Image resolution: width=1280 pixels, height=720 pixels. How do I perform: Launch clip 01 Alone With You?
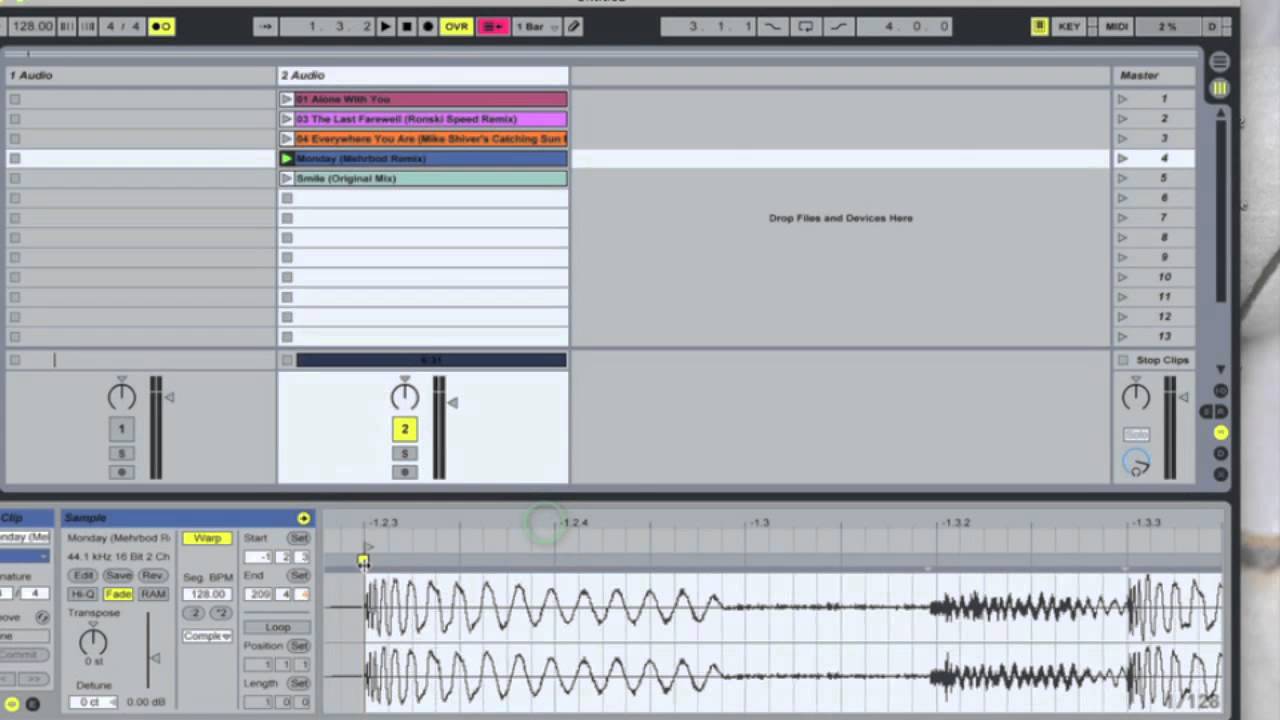287,99
